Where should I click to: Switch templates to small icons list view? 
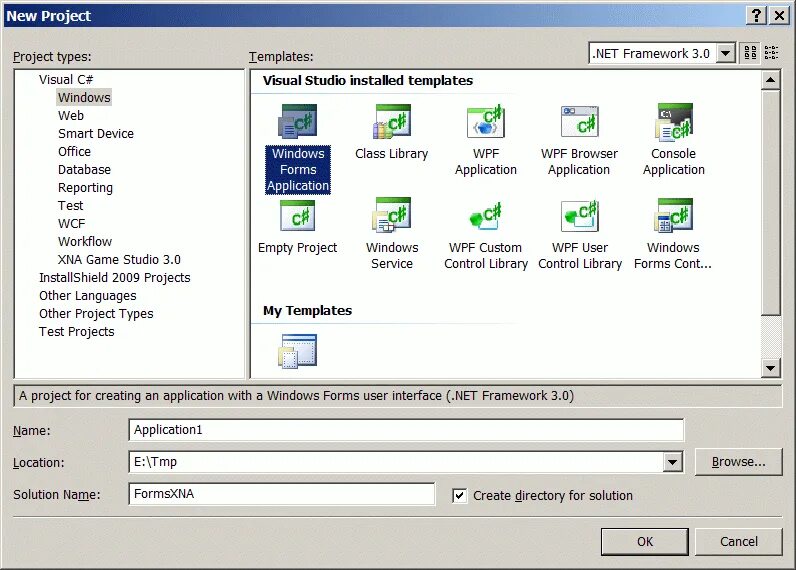[x=771, y=53]
